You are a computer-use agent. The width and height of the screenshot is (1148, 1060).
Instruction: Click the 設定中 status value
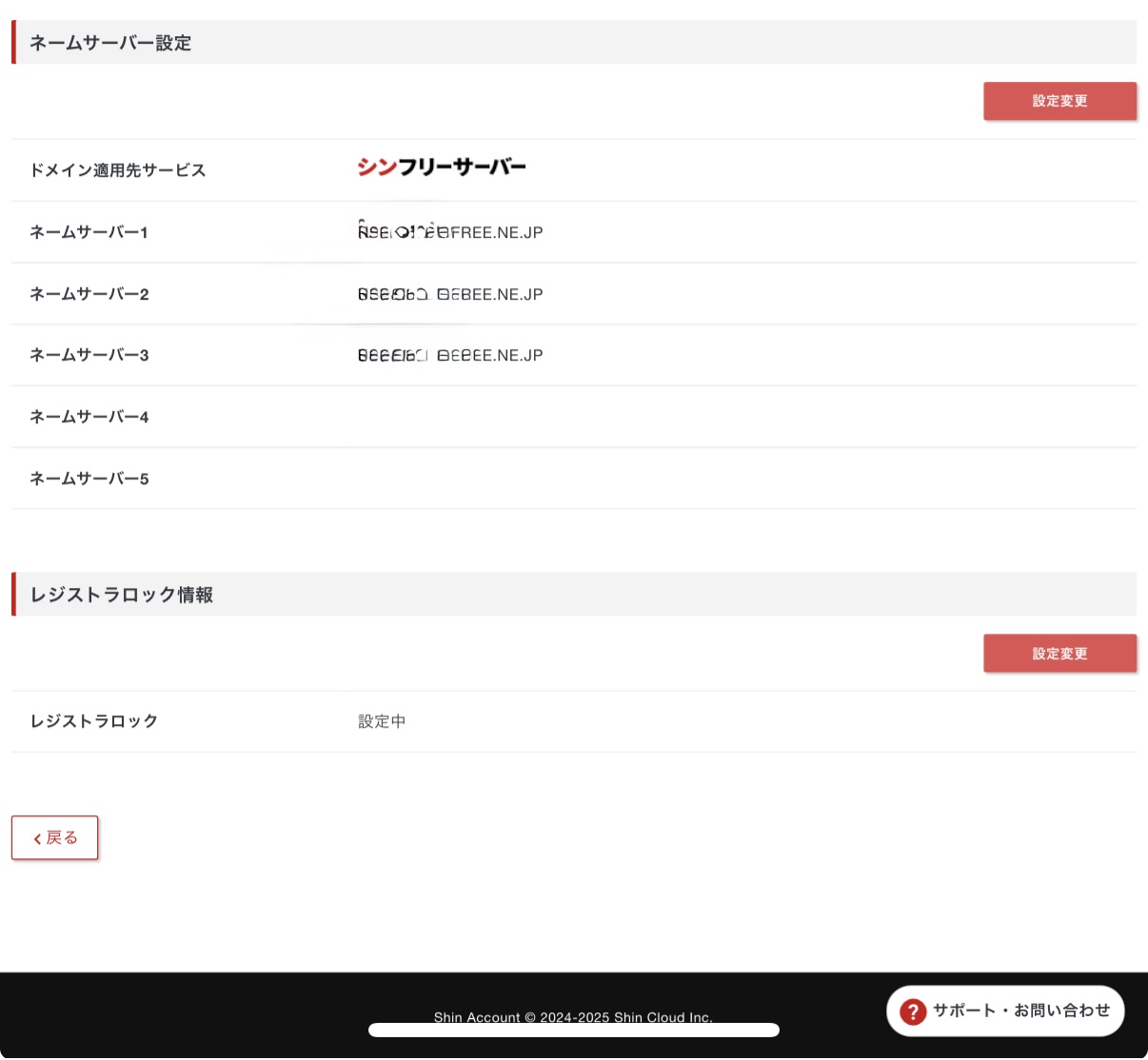[x=382, y=721]
